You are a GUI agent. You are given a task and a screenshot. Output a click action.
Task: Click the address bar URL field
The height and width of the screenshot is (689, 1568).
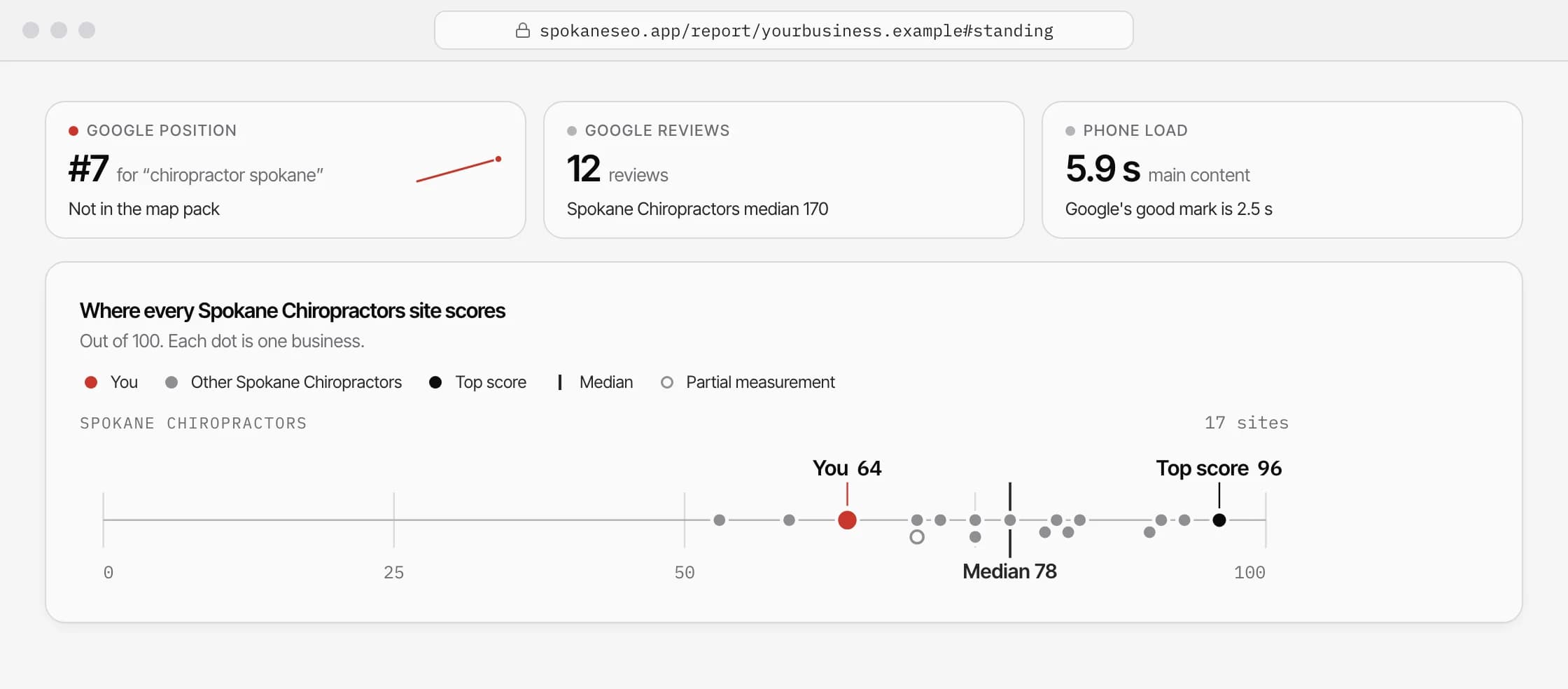[783, 30]
